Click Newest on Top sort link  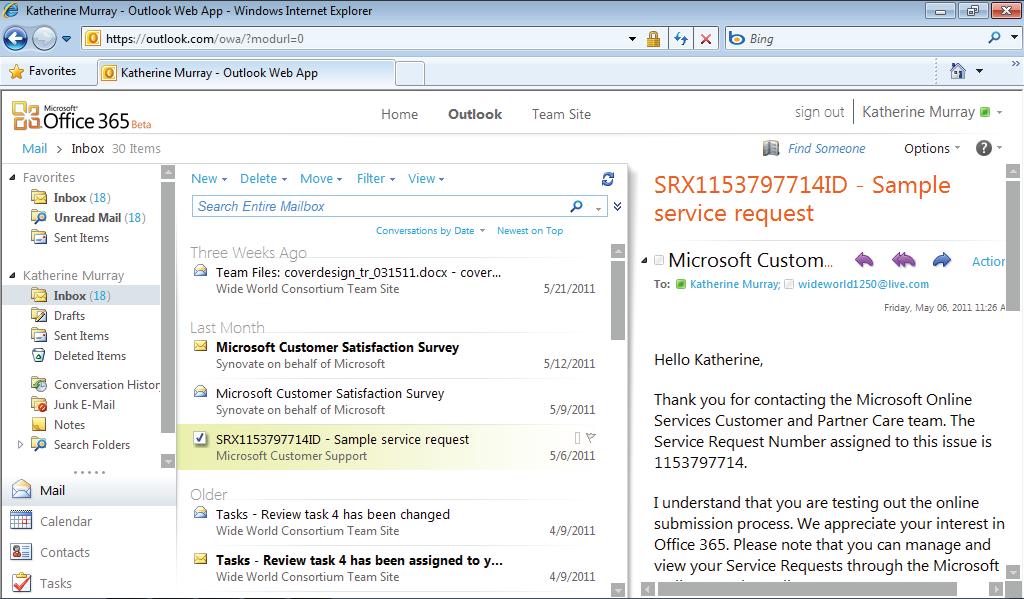coord(530,231)
